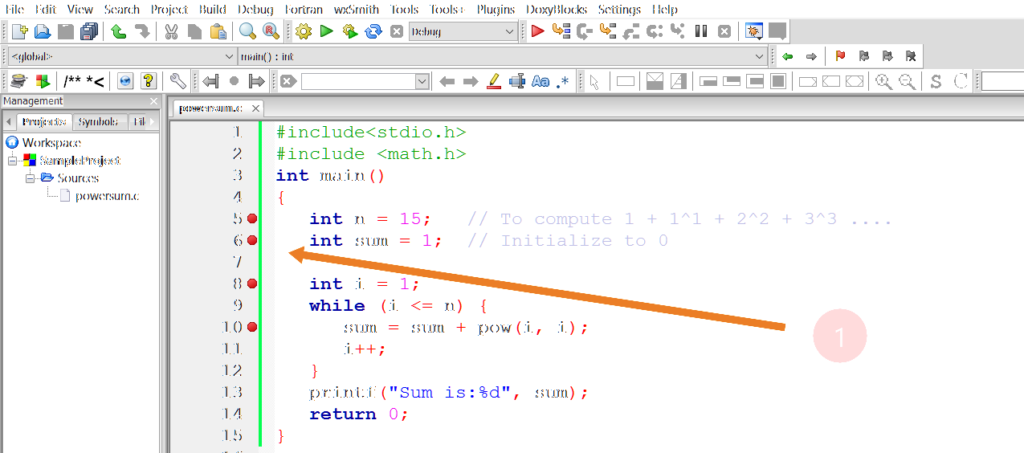This screenshot has width=1024, height=453.
Task: Collapse the SampleProject tree node
Action: (x=13, y=160)
